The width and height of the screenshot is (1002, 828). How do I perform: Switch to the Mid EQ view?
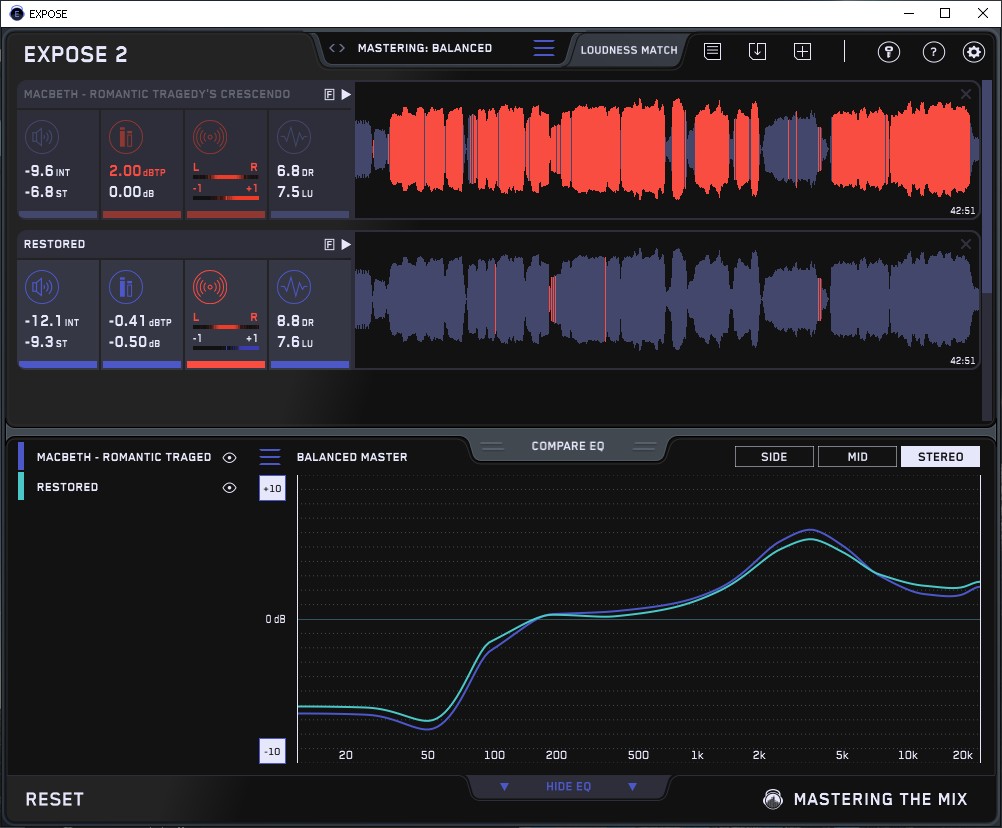pyautogui.click(x=857, y=457)
